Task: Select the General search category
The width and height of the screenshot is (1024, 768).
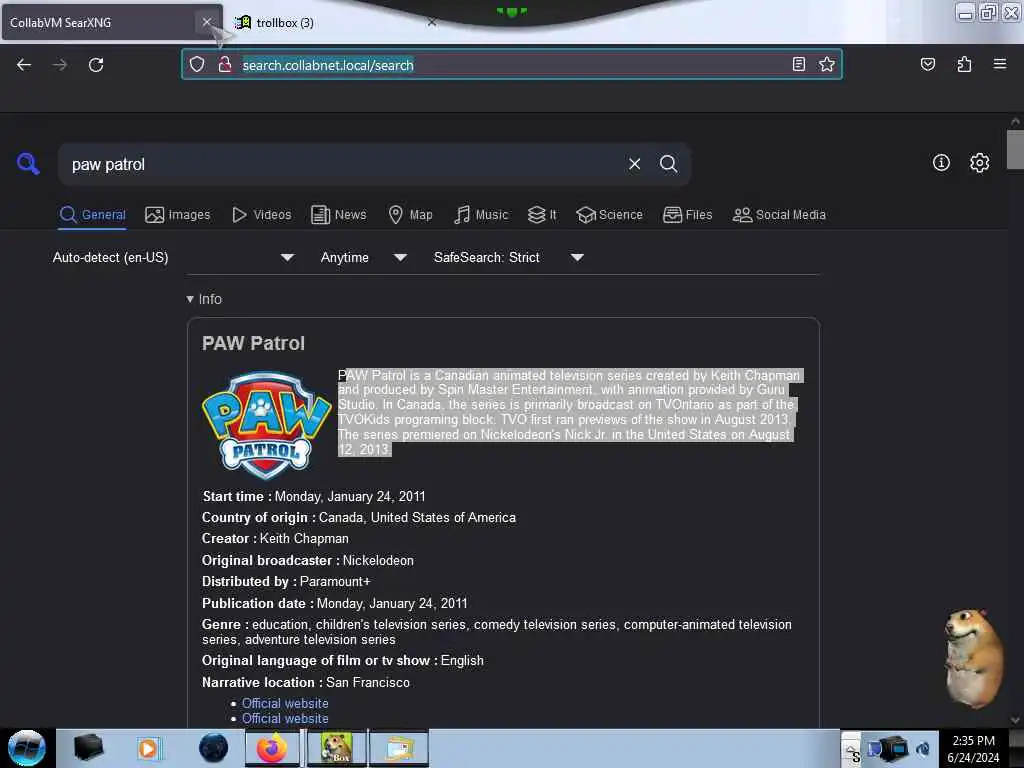Action: (93, 215)
